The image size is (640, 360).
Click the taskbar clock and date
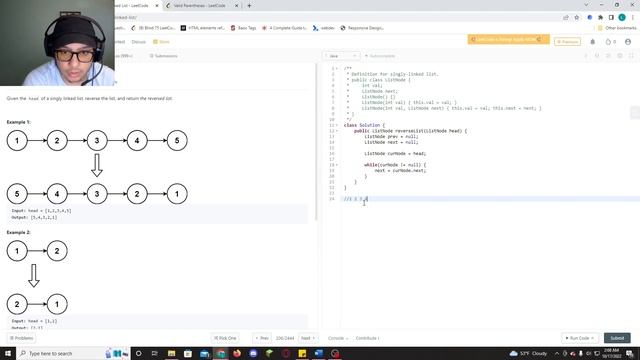tap(611, 353)
